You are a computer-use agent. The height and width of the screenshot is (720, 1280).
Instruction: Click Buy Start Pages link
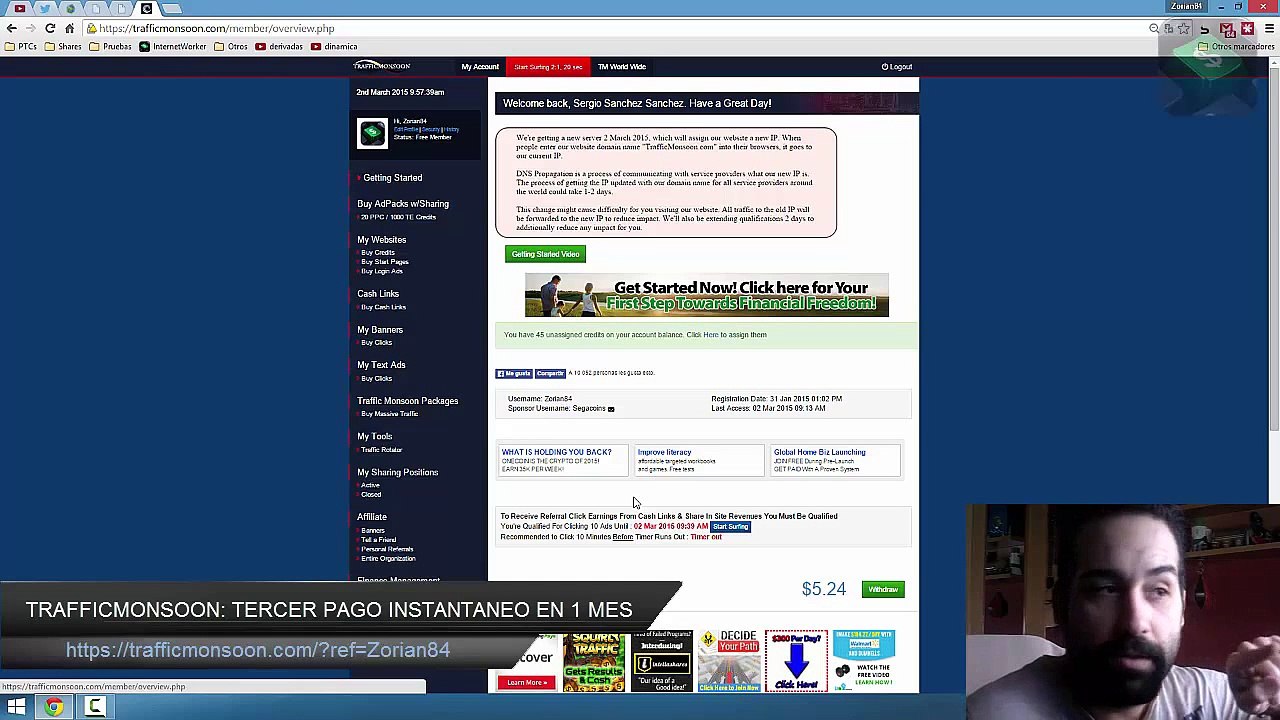click(385, 262)
